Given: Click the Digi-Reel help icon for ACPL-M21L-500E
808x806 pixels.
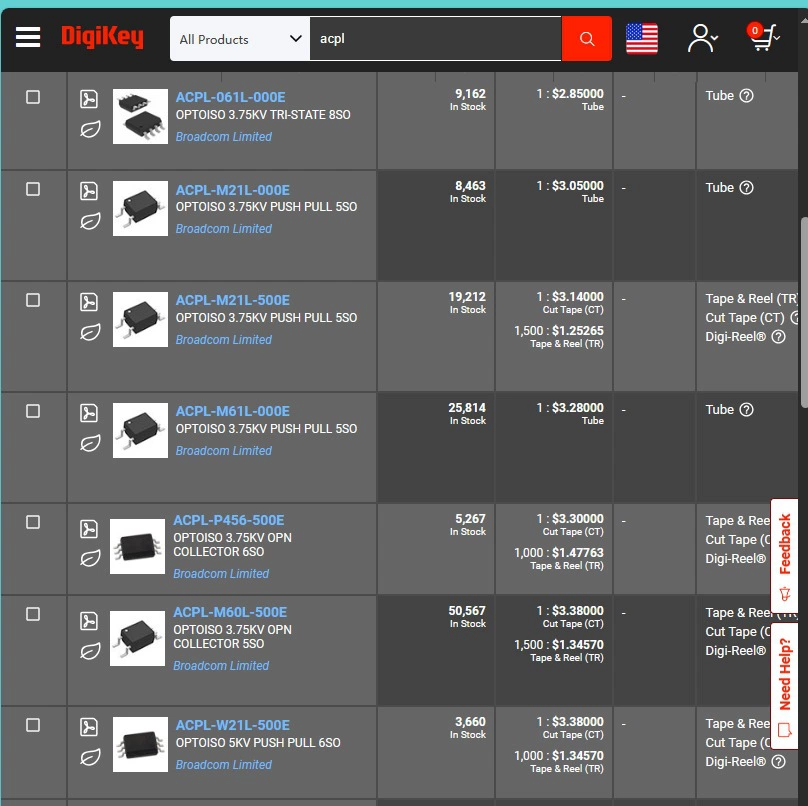Looking at the screenshot, I should point(779,337).
